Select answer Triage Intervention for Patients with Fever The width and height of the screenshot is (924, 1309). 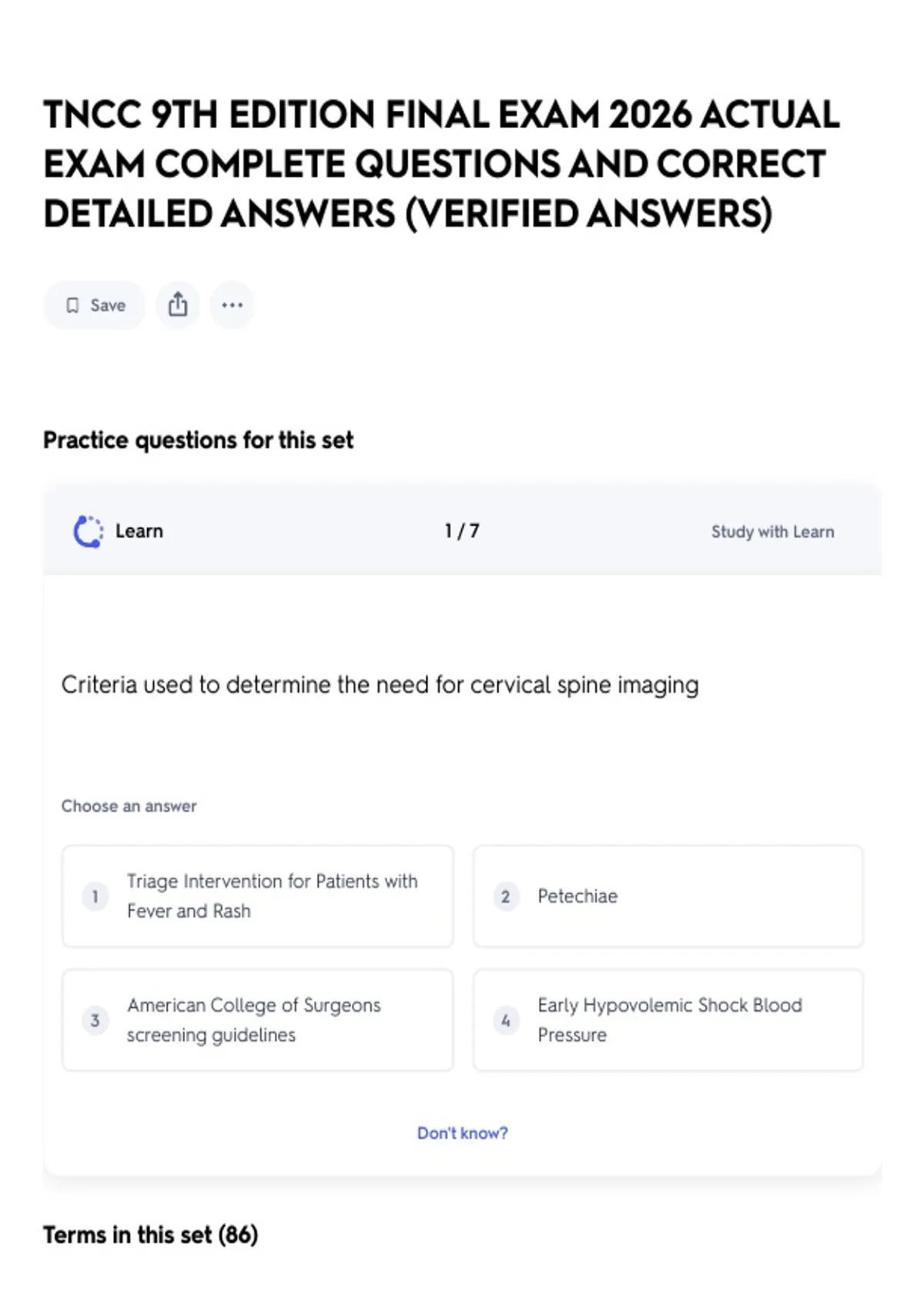[x=258, y=896]
